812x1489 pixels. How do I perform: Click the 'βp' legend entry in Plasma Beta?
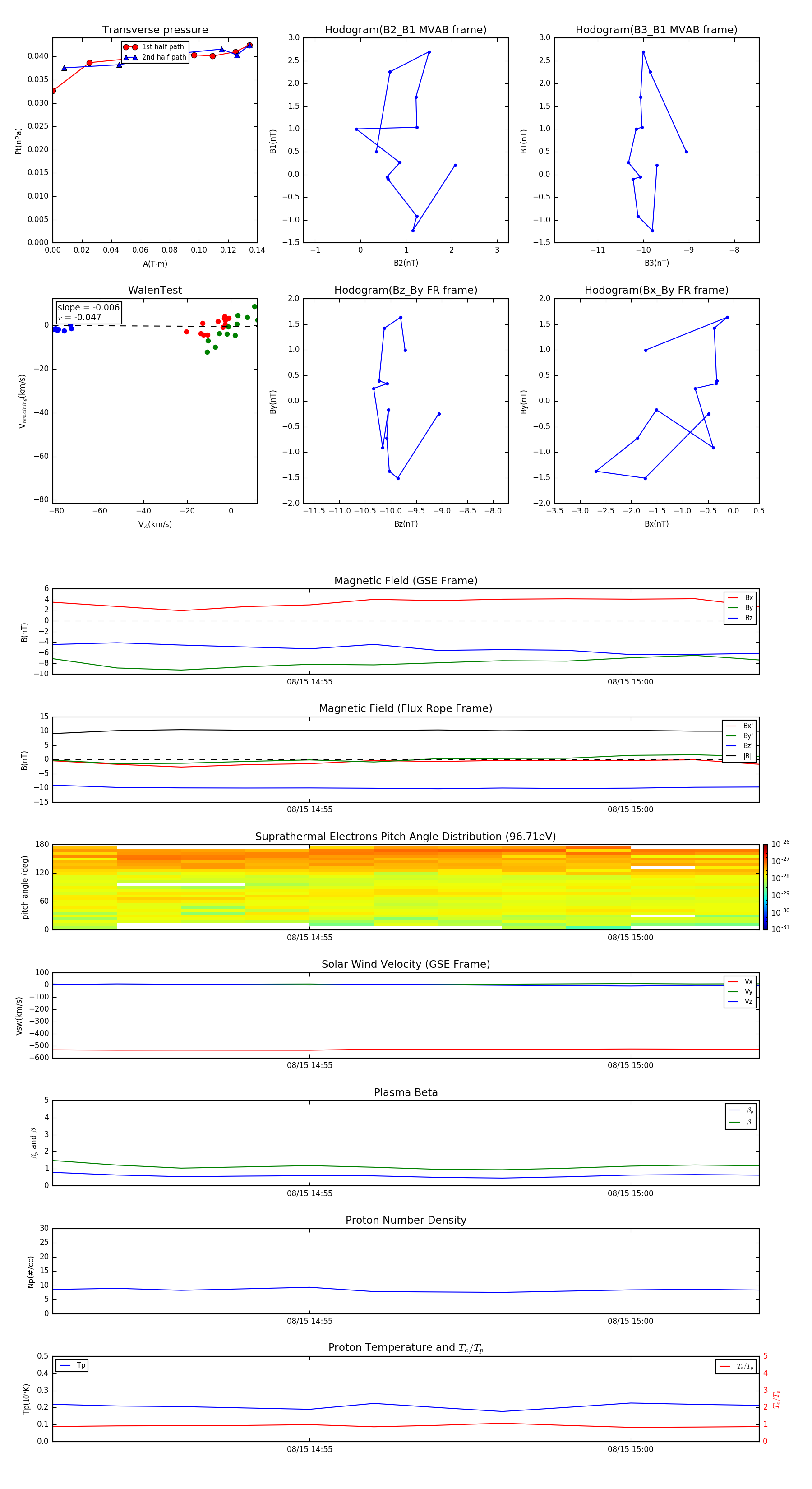(742, 1110)
